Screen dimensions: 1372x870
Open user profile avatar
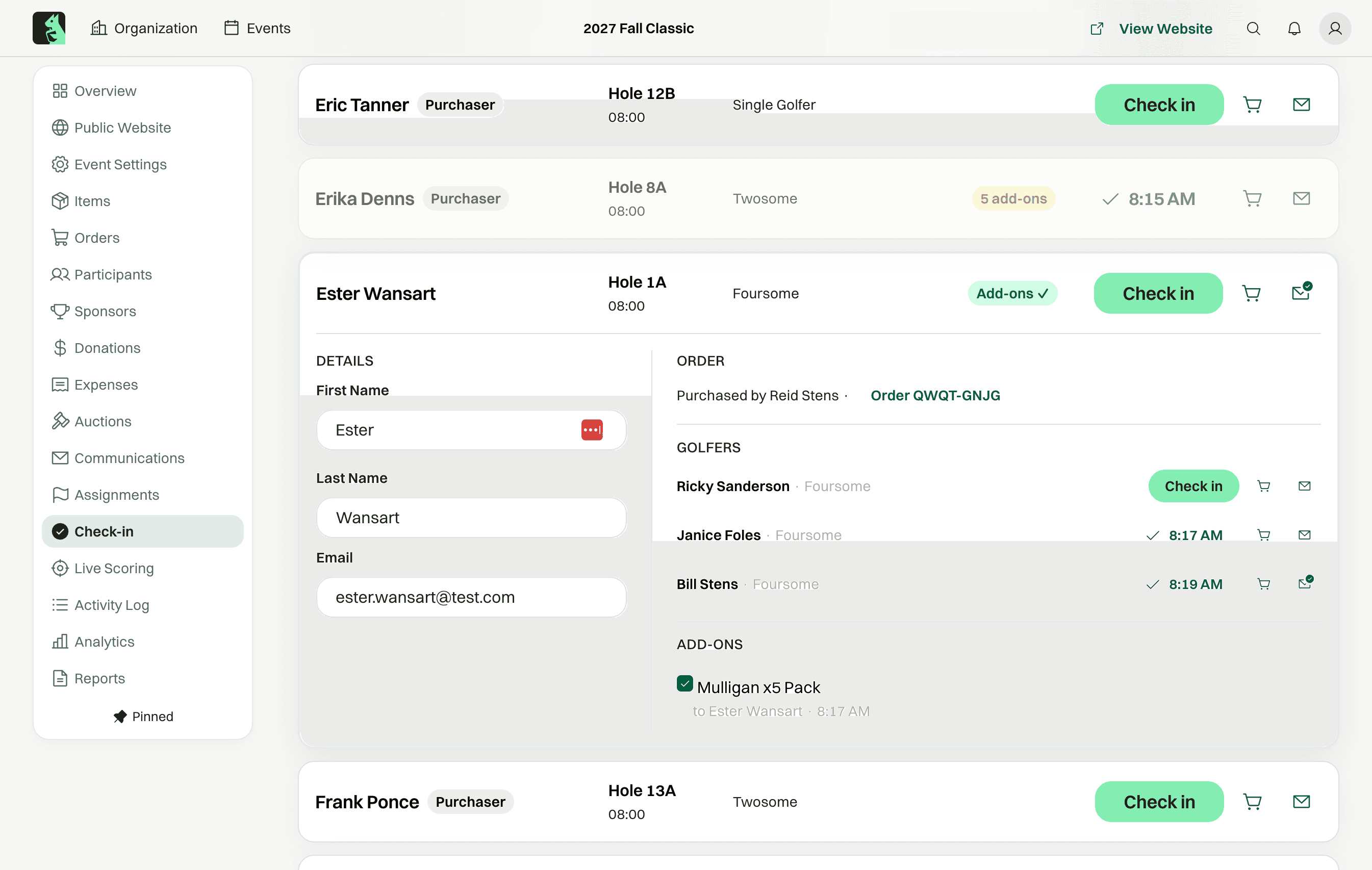pos(1334,29)
